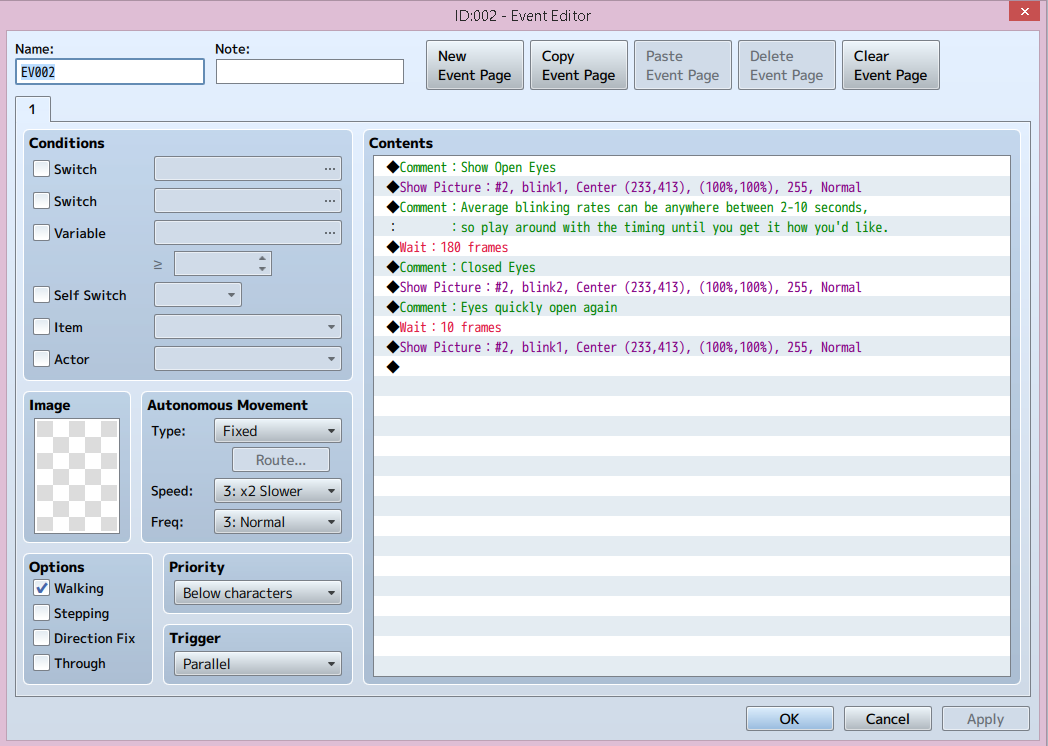Viewport: 1048px width, 746px height.
Task: Select the 'Closed Eyes' comment line
Action: 692,267
